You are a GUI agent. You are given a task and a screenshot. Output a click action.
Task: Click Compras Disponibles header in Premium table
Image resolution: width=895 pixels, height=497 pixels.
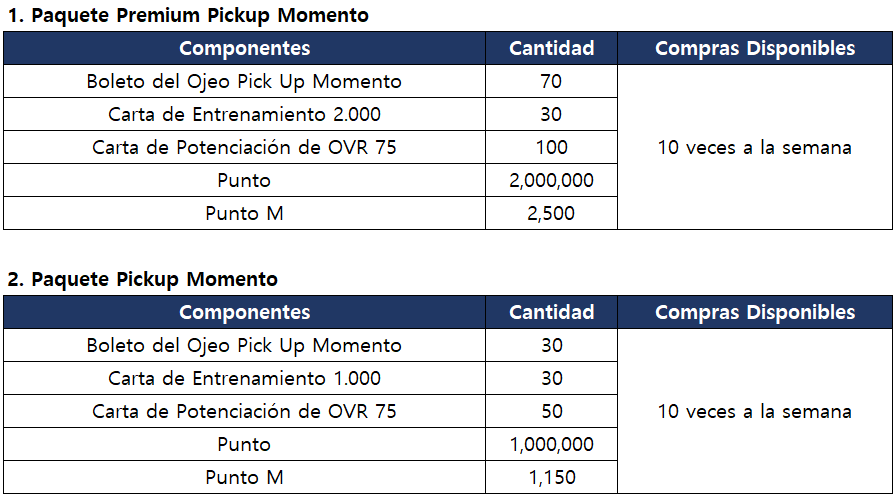755,48
